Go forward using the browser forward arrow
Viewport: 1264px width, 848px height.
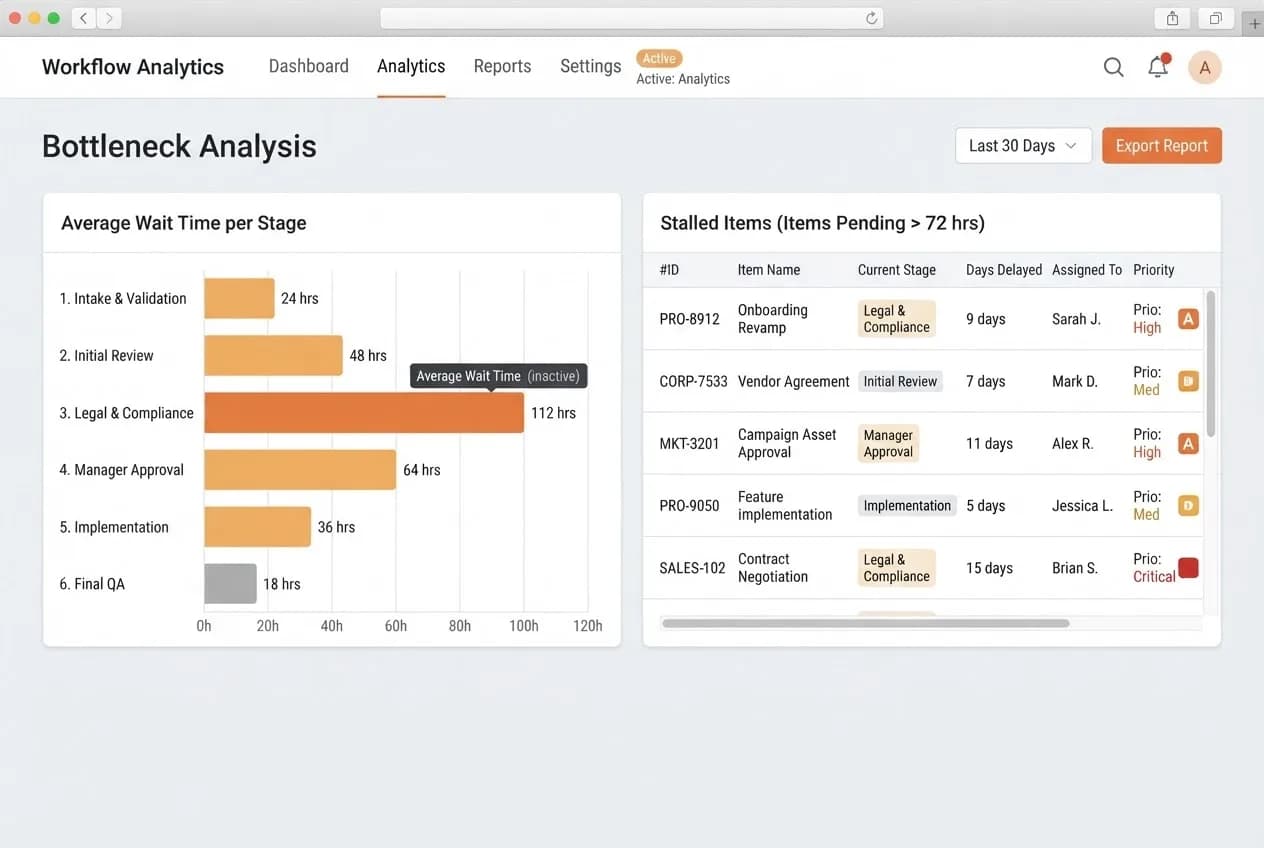point(108,18)
